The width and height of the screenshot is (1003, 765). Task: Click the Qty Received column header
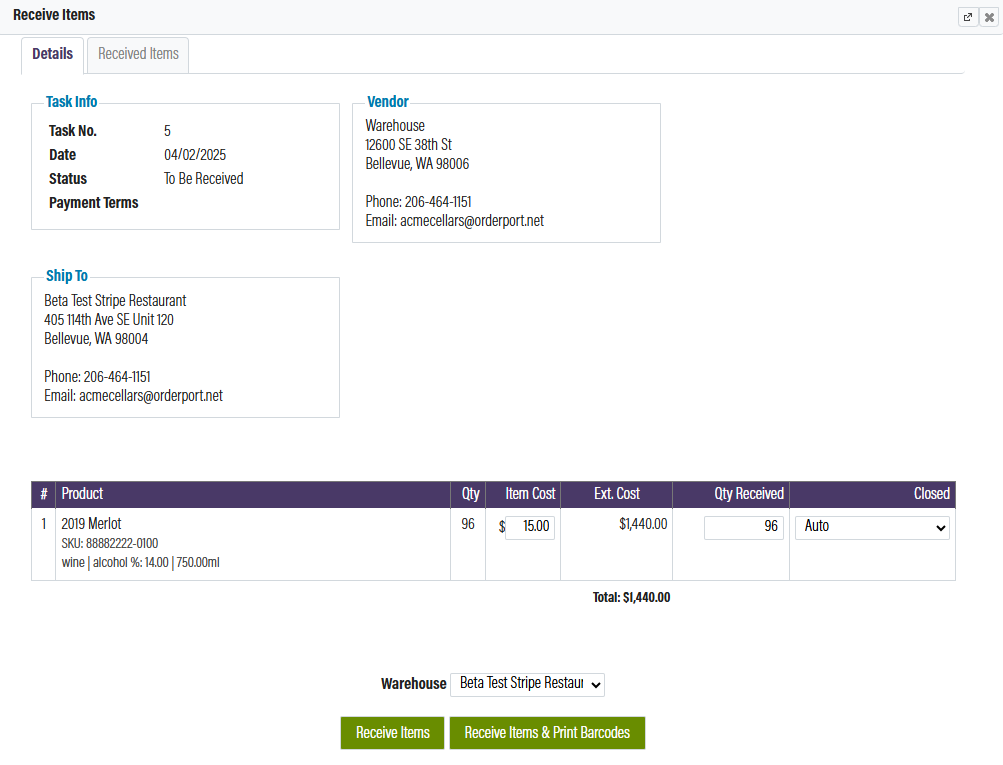tap(748, 494)
